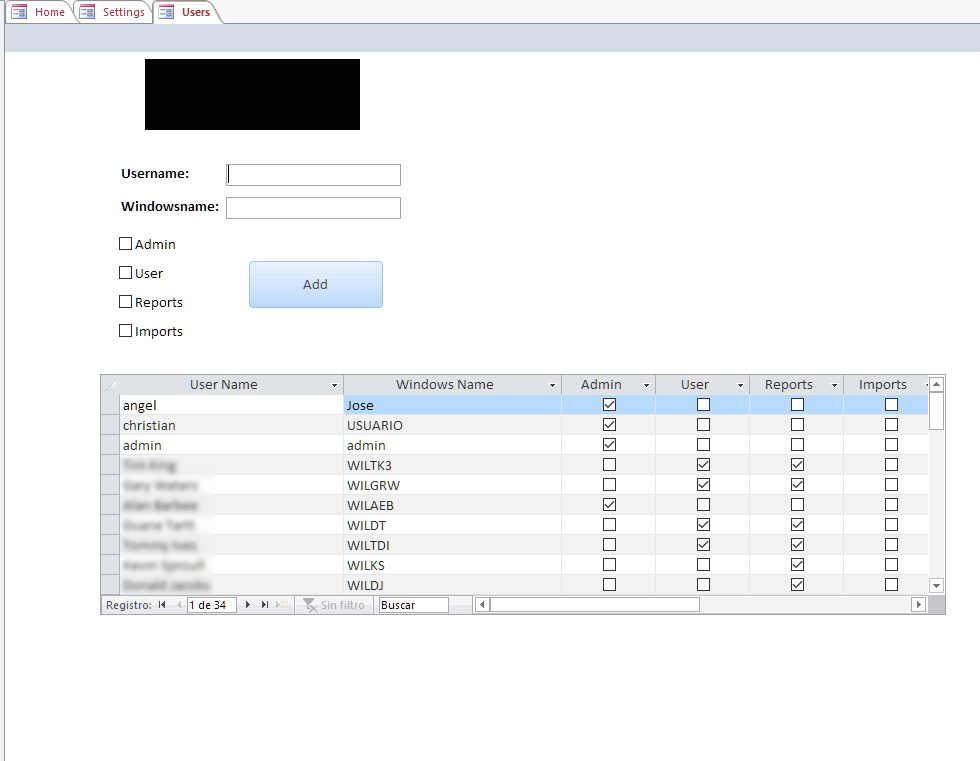Image resolution: width=980 pixels, height=761 pixels.
Task: Click the Imports column header
Action: pyautogui.click(x=882, y=385)
